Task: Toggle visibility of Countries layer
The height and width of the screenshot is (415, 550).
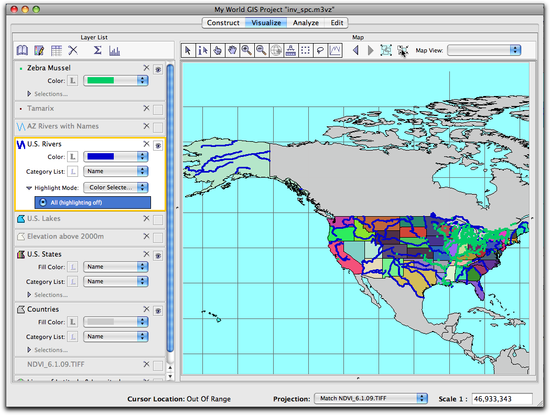Action: coord(158,311)
